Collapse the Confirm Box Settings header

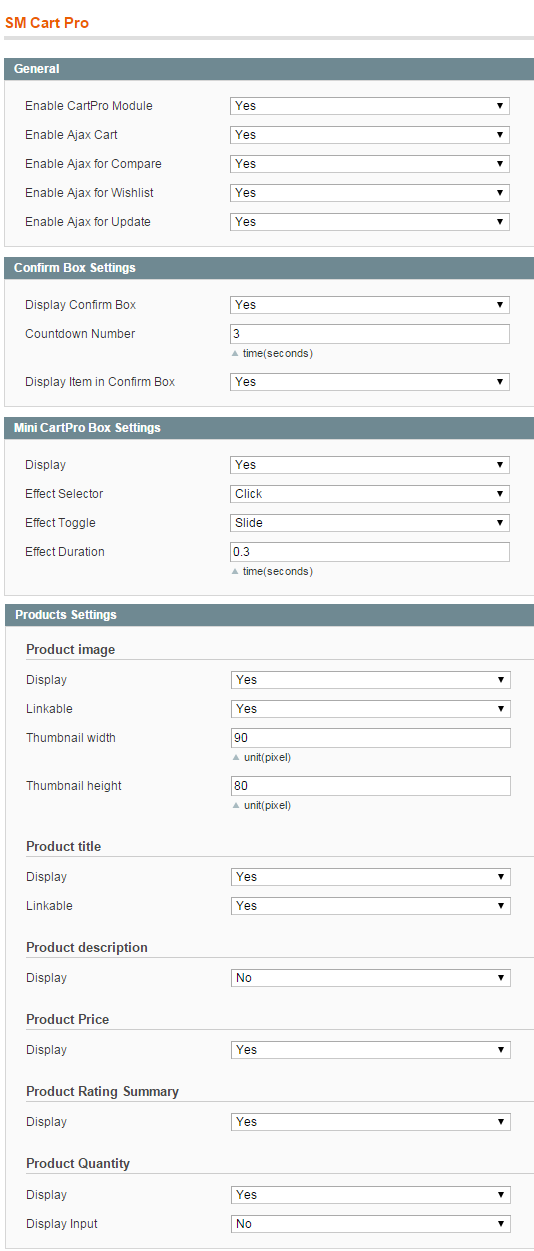[x=269, y=268]
